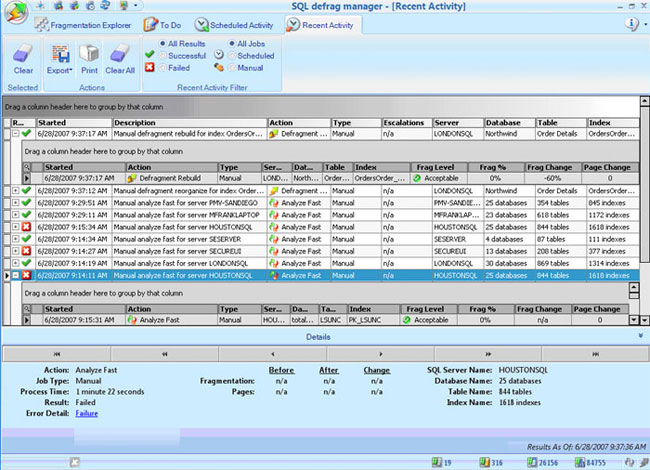This screenshot has height=470, width=650.
Task: Click status bar icon showing 19
Action: click(x=437, y=462)
